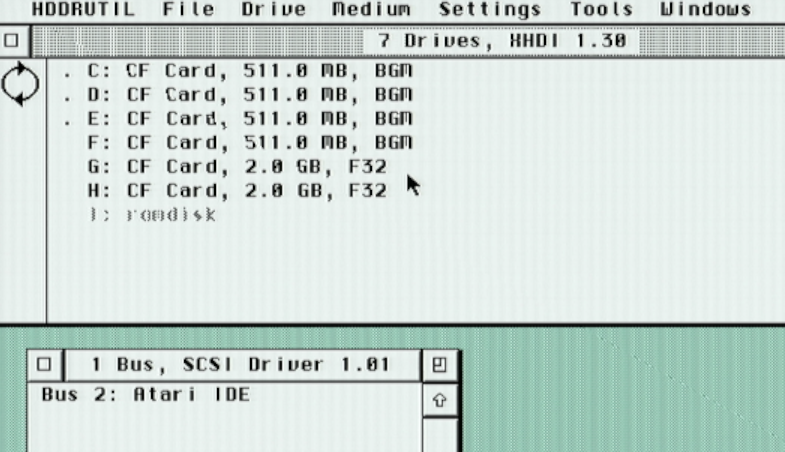Click the scroll up arrow in SCSI Driver window

(440, 400)
